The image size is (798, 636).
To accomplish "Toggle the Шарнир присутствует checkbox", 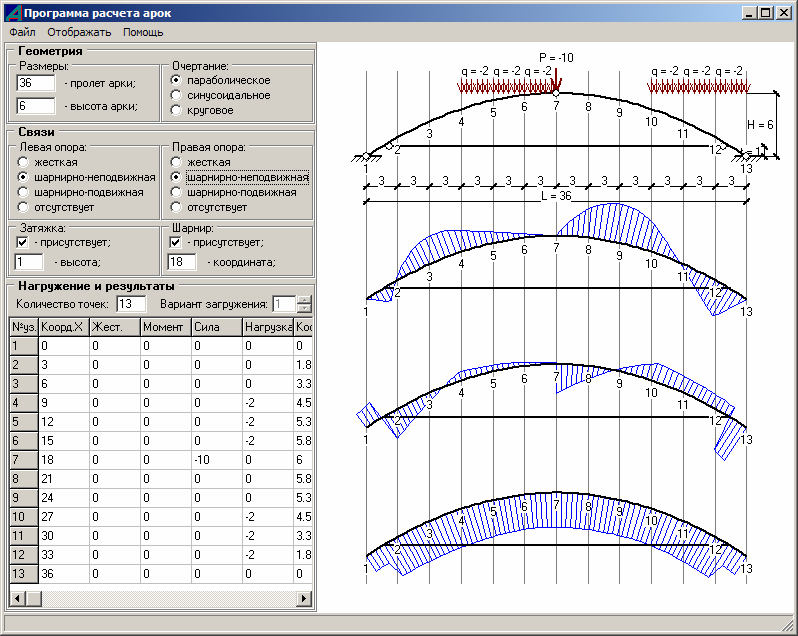I will (176, 242).
